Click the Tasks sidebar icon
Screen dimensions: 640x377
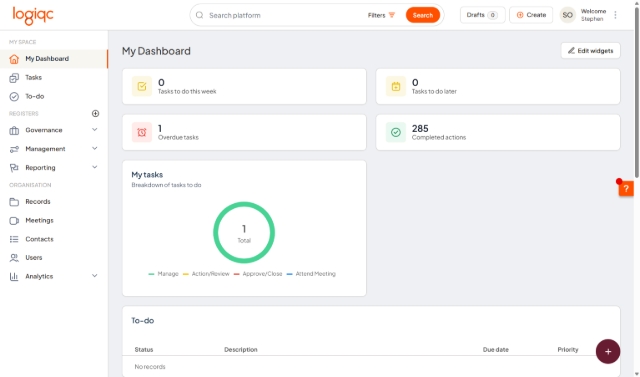(x=14, y=78)
